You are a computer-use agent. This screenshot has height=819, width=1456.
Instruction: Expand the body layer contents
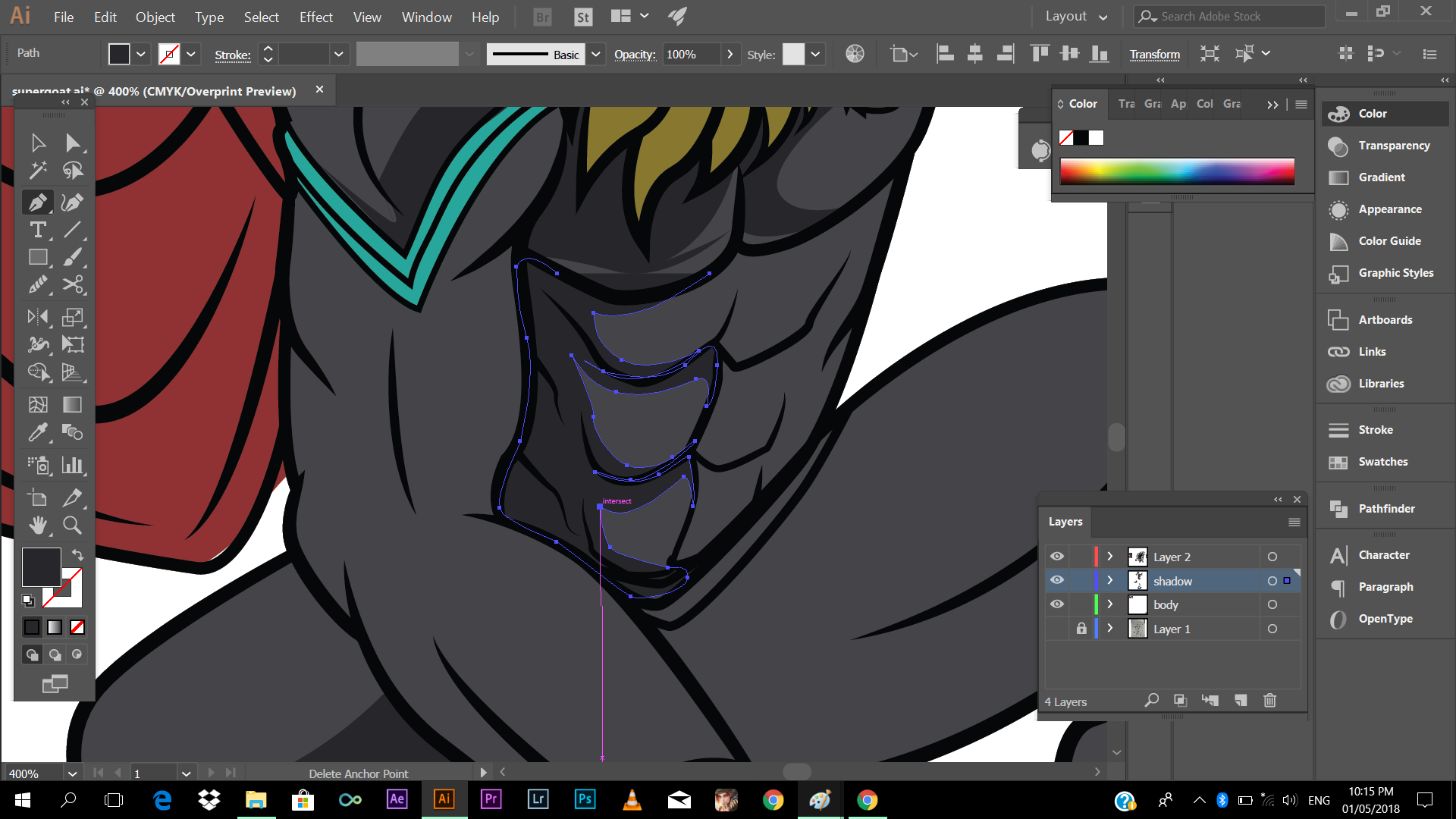pos(1110,604)
